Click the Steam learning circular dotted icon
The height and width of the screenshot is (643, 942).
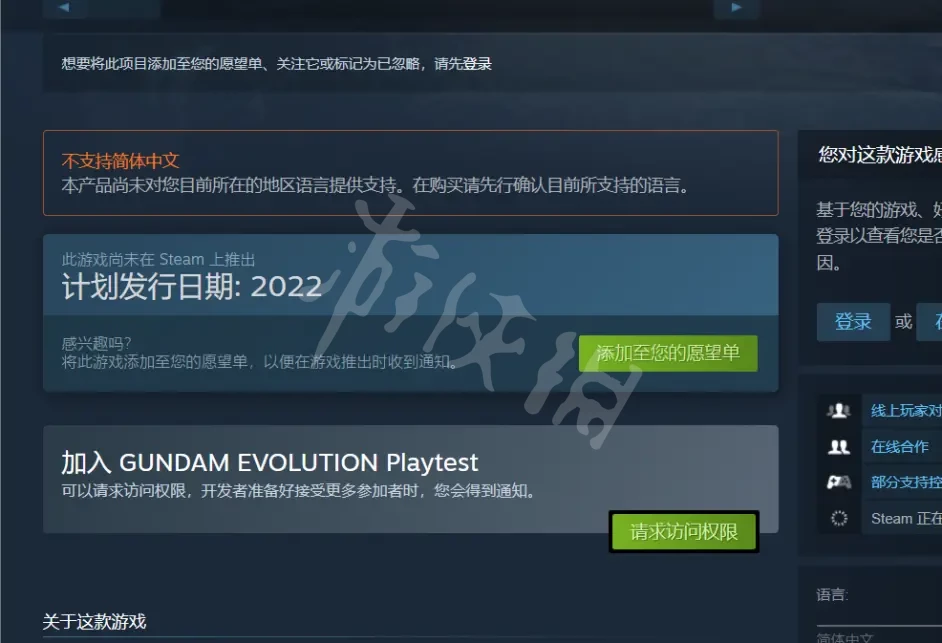tap(839, 518)
